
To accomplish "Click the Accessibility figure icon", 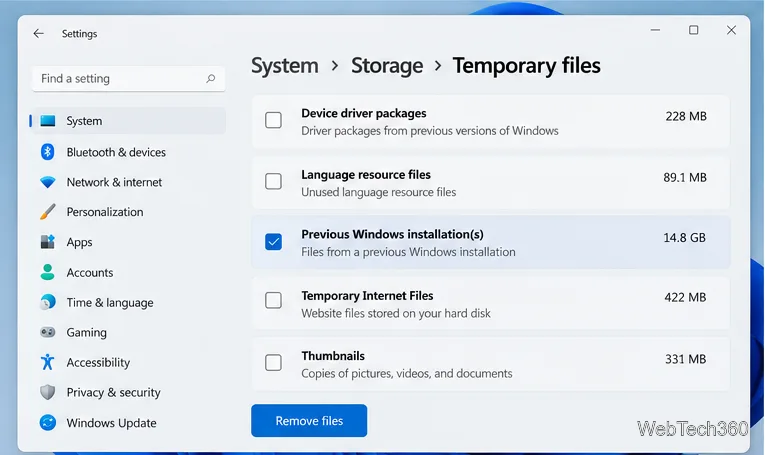I will [48, 362].
